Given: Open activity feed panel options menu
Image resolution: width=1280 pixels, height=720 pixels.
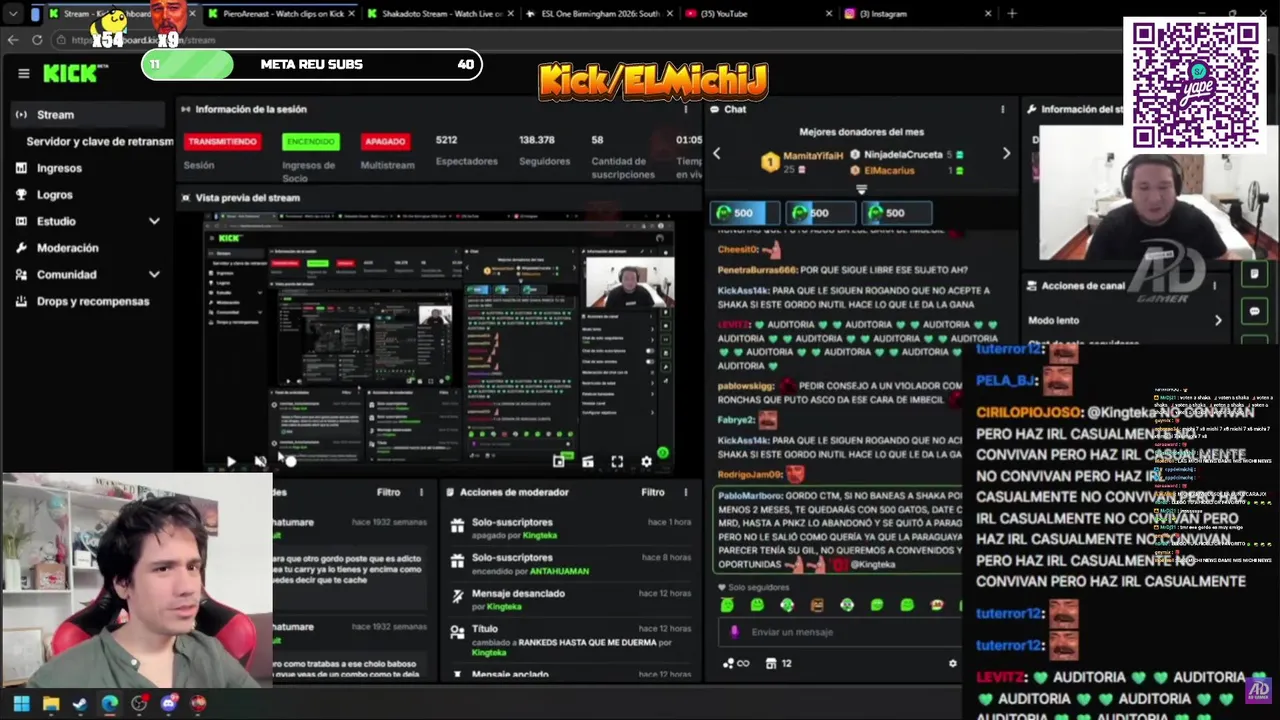Looking at the screenshot, I should click(x=421, y=492).
